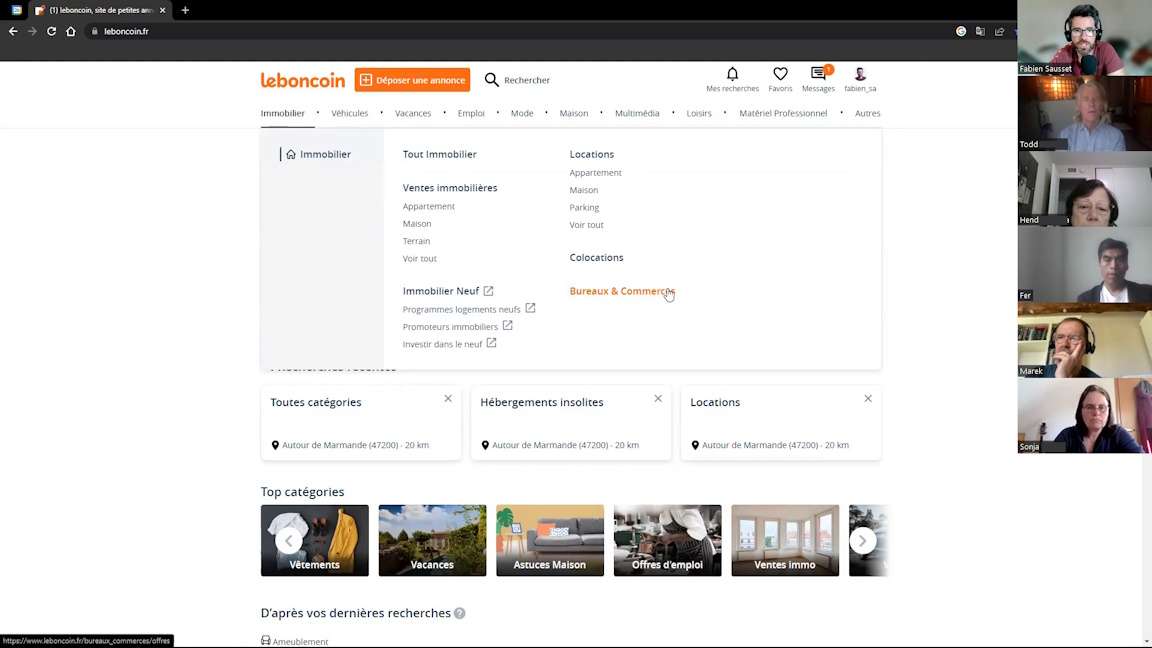Choose Maison under Ventes immobilières

(x=417, y=223)
